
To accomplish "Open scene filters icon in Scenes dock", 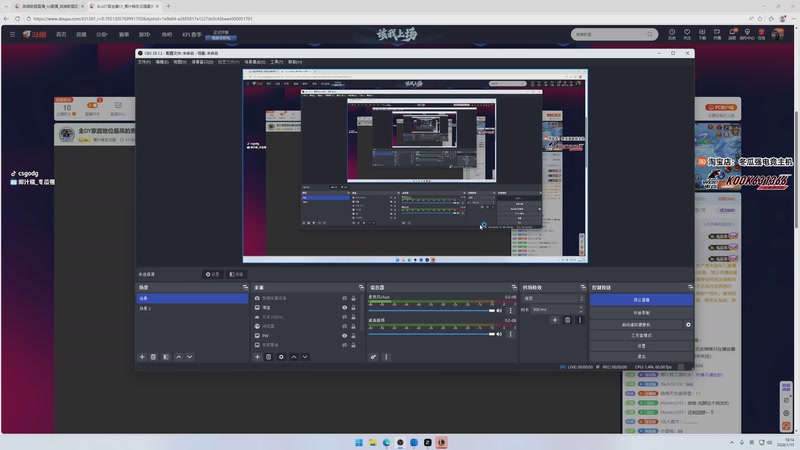I will point(166,357).
